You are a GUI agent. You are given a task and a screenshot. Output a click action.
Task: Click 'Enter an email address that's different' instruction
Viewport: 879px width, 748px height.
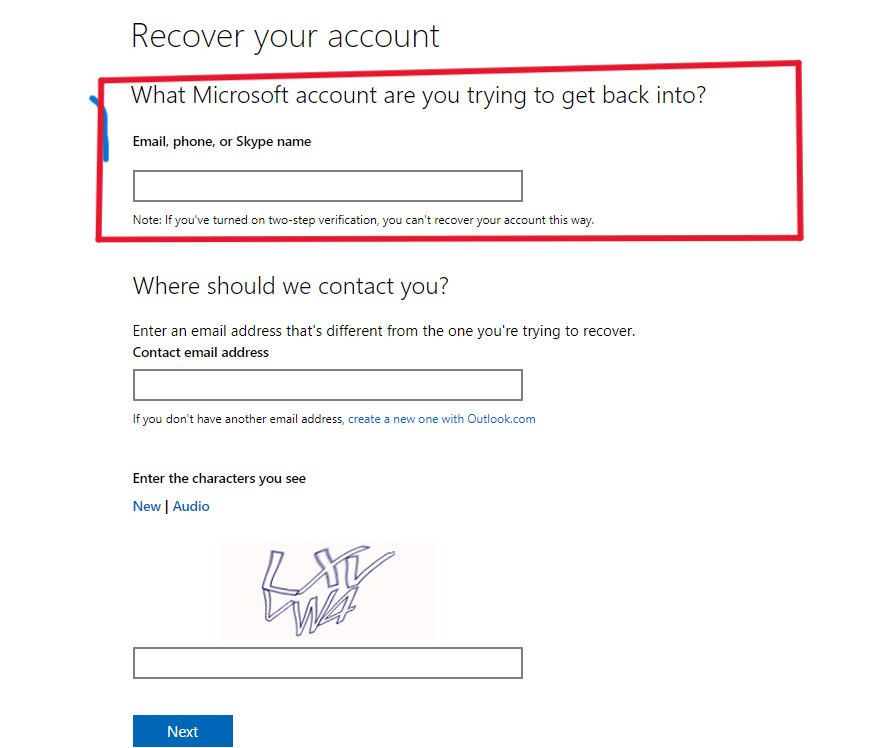point(384,331)
